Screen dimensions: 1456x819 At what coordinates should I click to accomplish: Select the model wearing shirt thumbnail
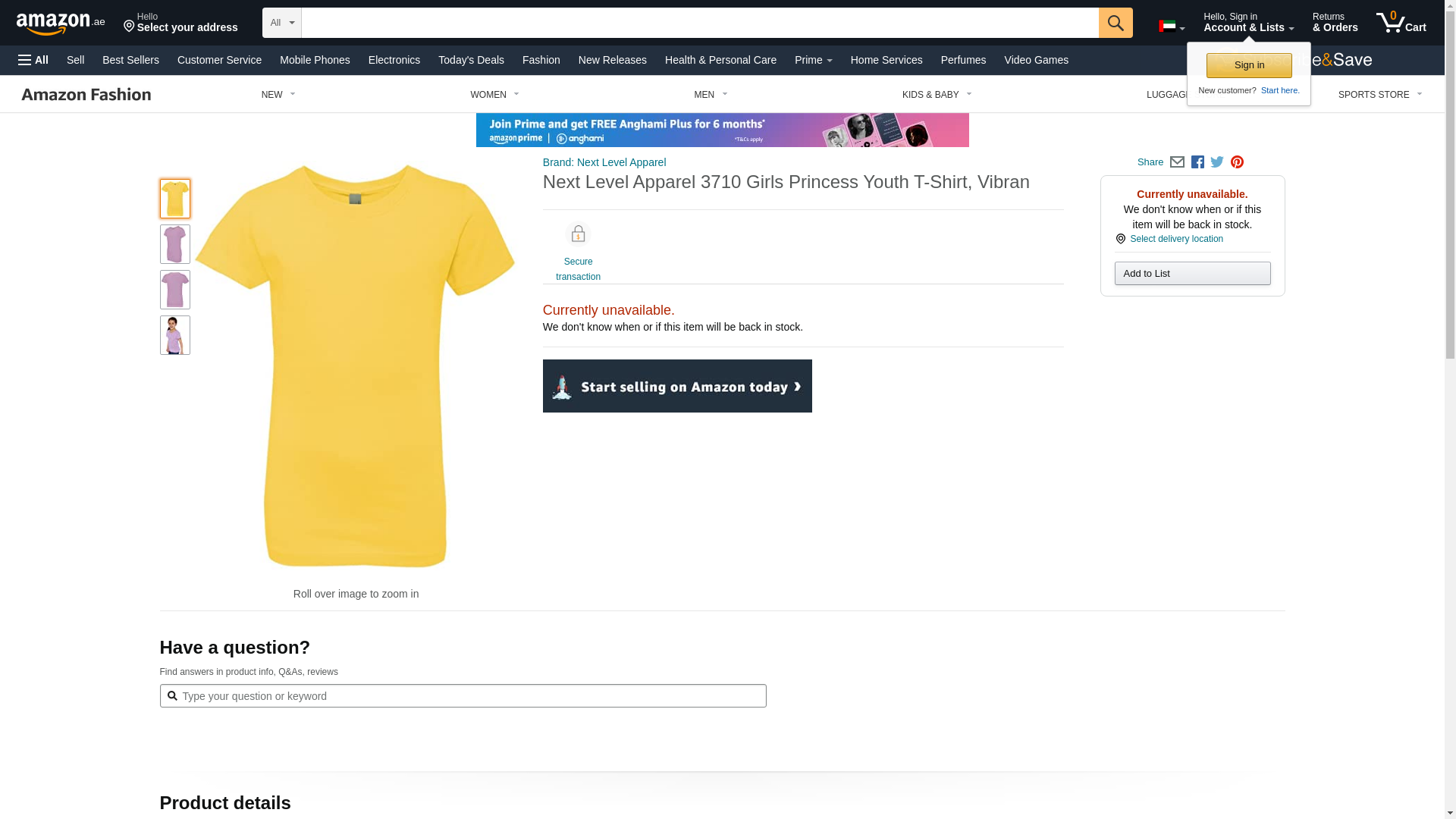pyautogui.click(x=175, y=335)
